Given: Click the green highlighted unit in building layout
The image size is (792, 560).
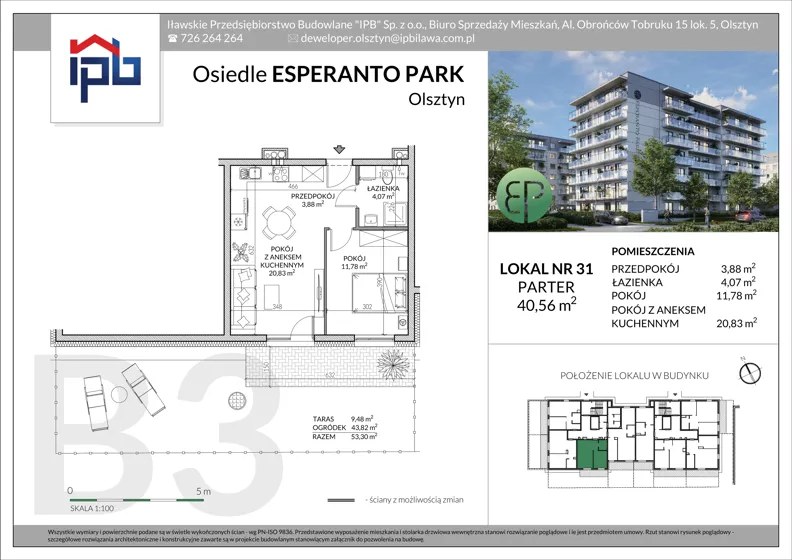Looking at the screenshot, I should click(591, 453).
